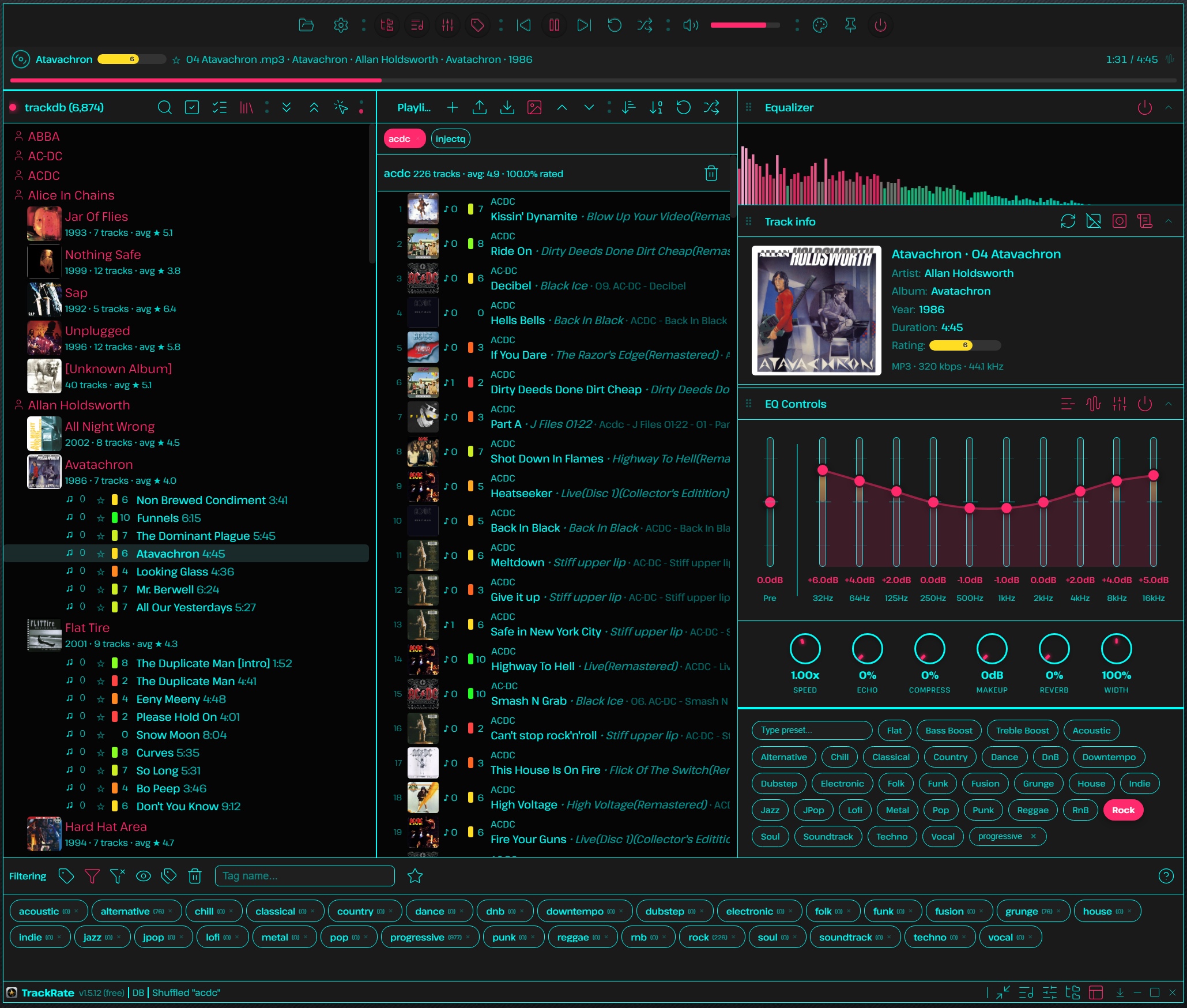Click the sort ascending icon in playlist toolbar
1187x1008 pixels.
point(629,107)
